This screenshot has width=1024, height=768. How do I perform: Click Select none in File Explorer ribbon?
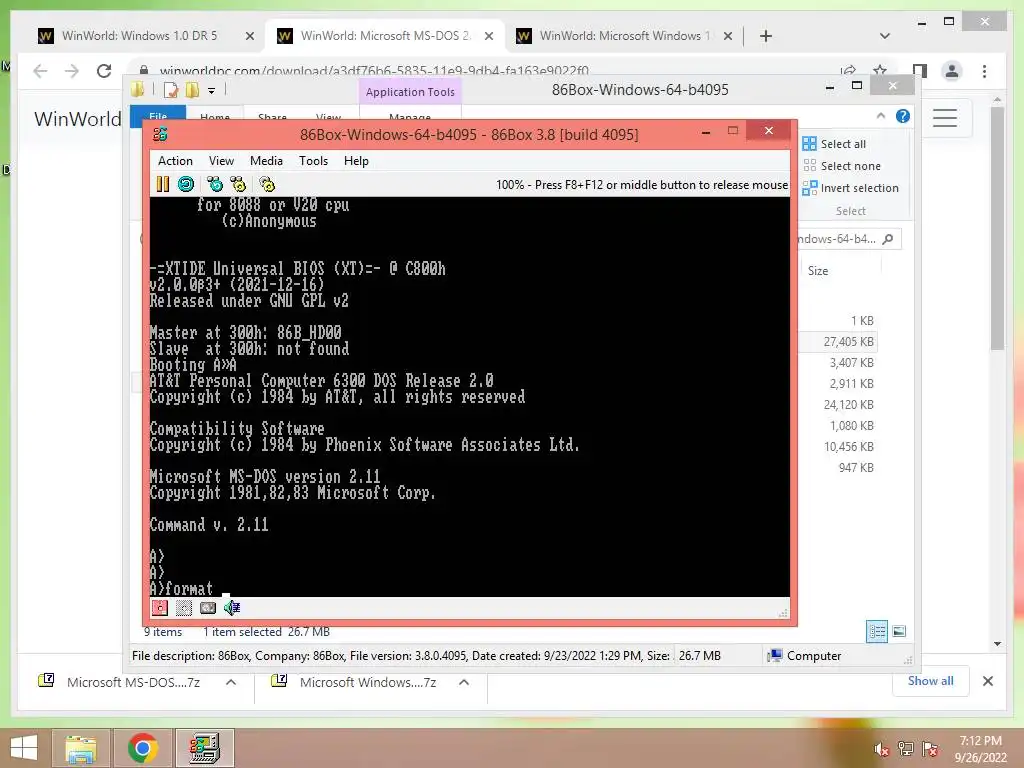[x=842, y=166]
